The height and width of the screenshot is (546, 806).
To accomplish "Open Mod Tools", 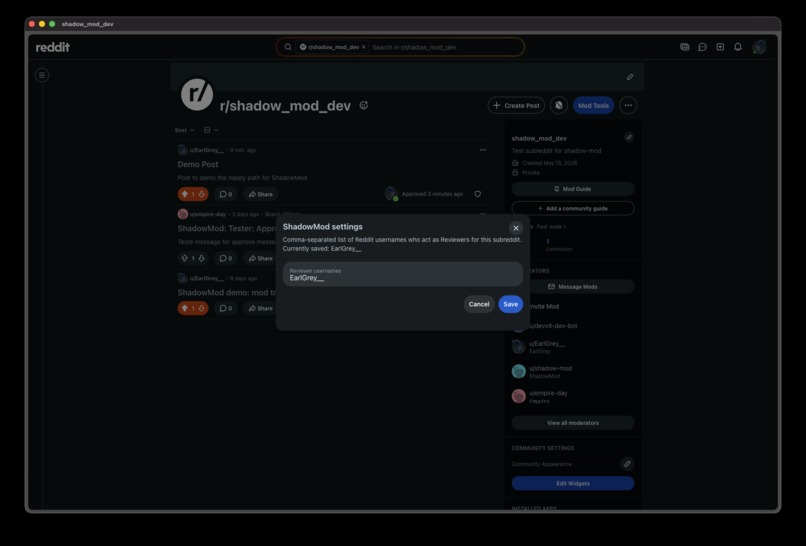I will [593, 105].
